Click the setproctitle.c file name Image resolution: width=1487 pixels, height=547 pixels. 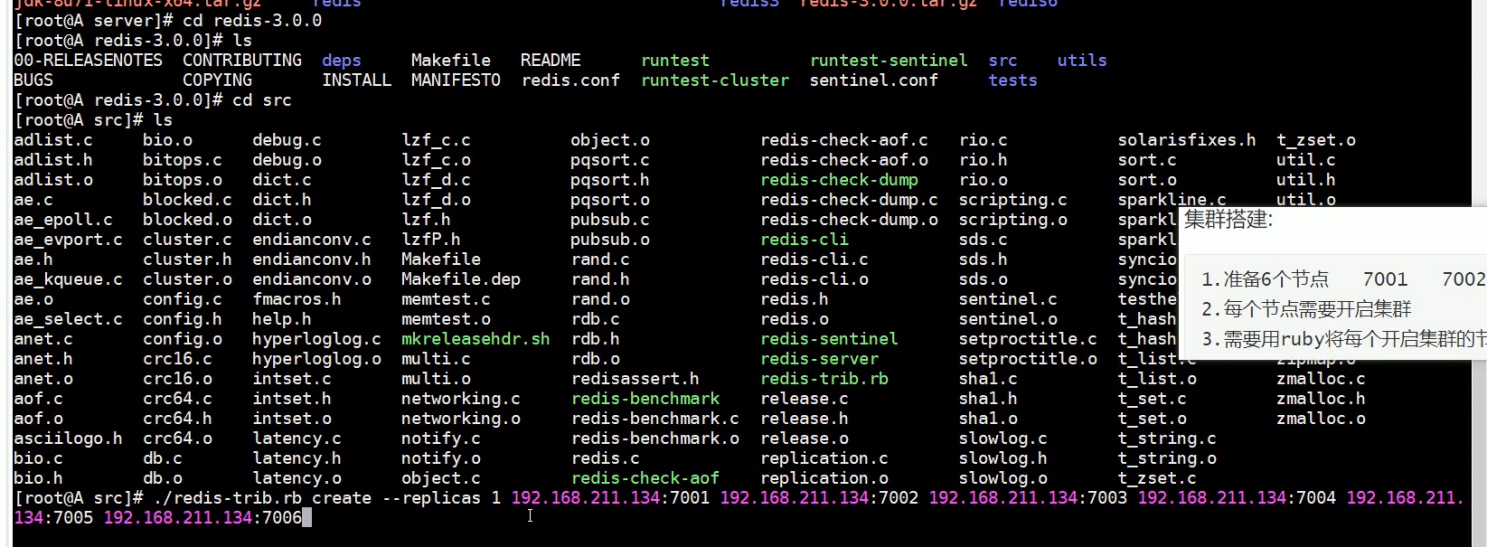pyautogui.click(x=1028, y=339)
